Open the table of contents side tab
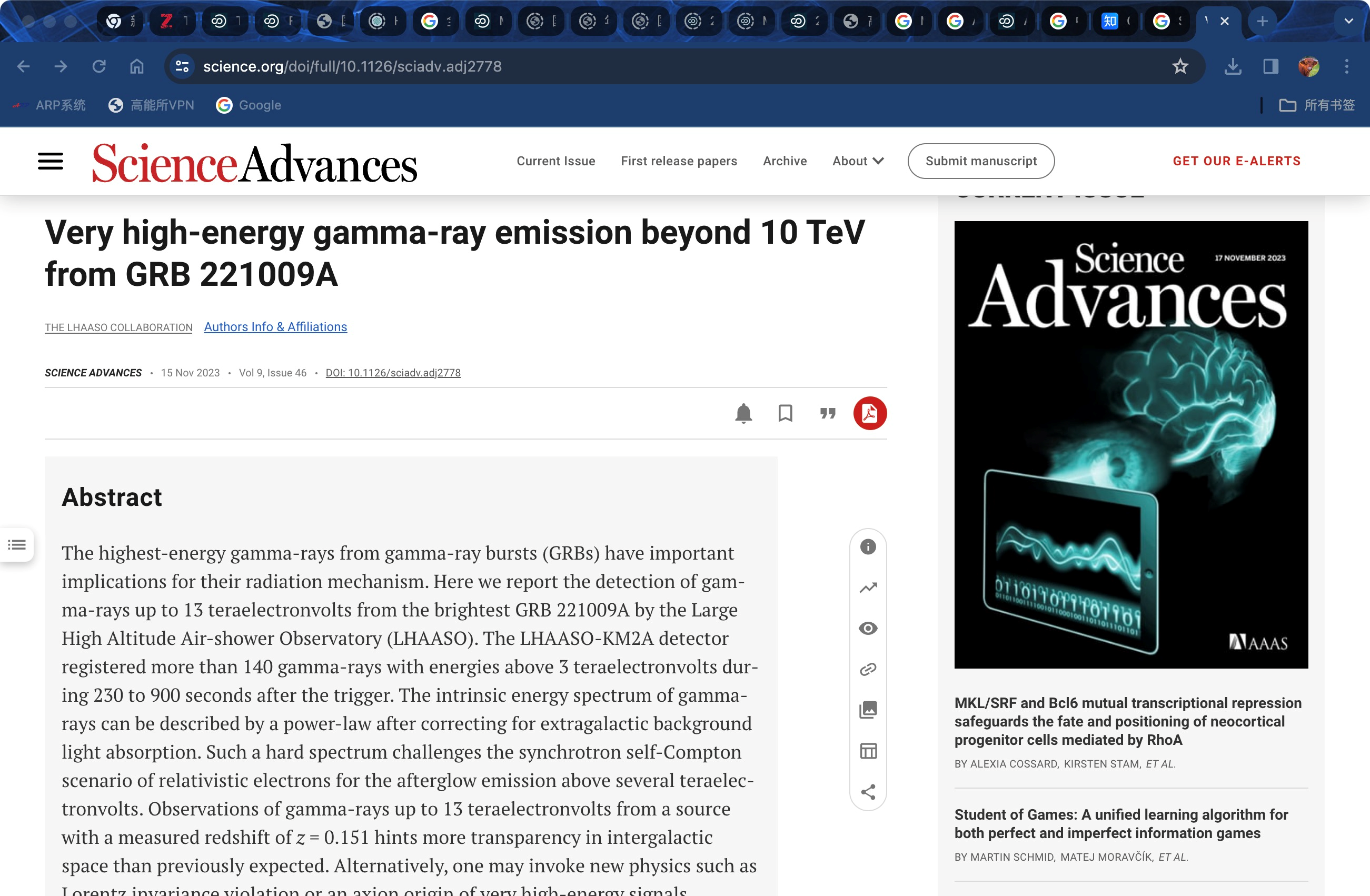 tap(17, 544)
